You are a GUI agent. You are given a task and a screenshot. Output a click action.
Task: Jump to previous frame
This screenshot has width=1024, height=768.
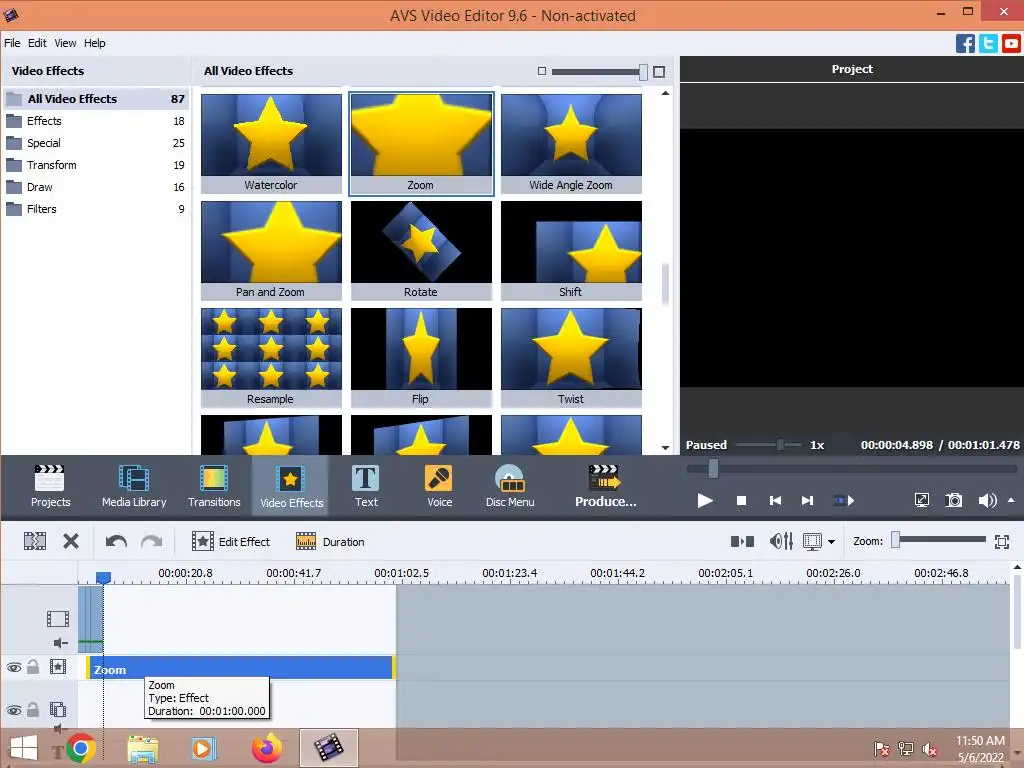point(775,501)
